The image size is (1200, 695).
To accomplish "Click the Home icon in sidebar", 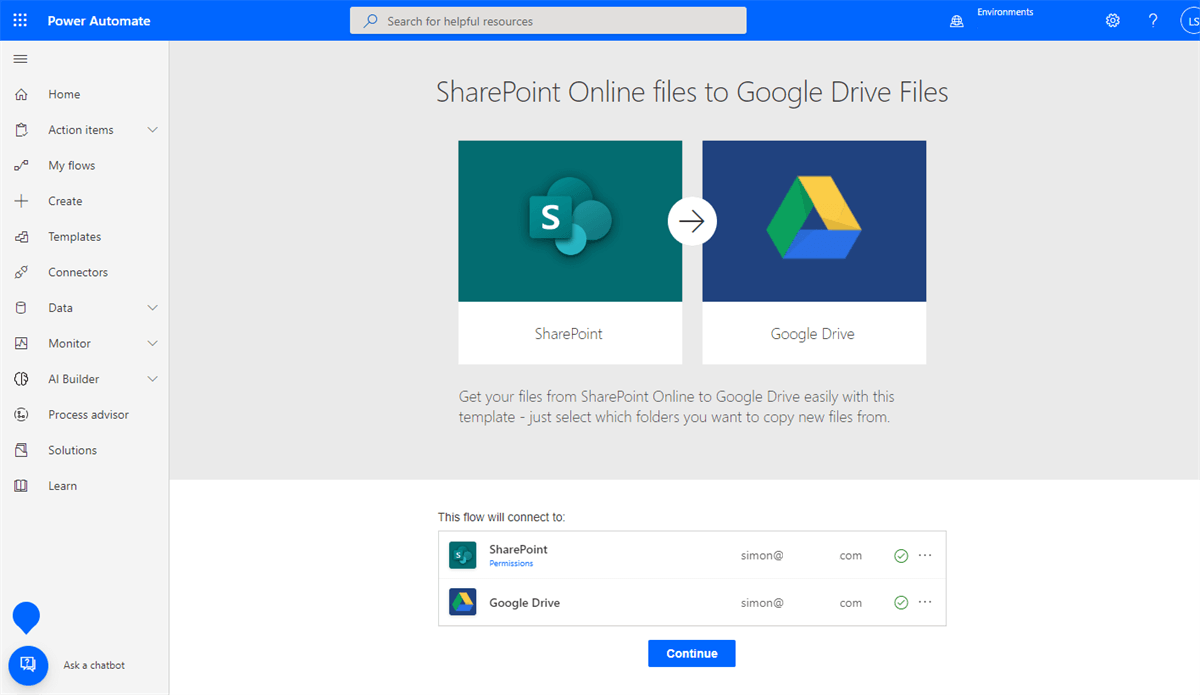I will tap(21, 94).
